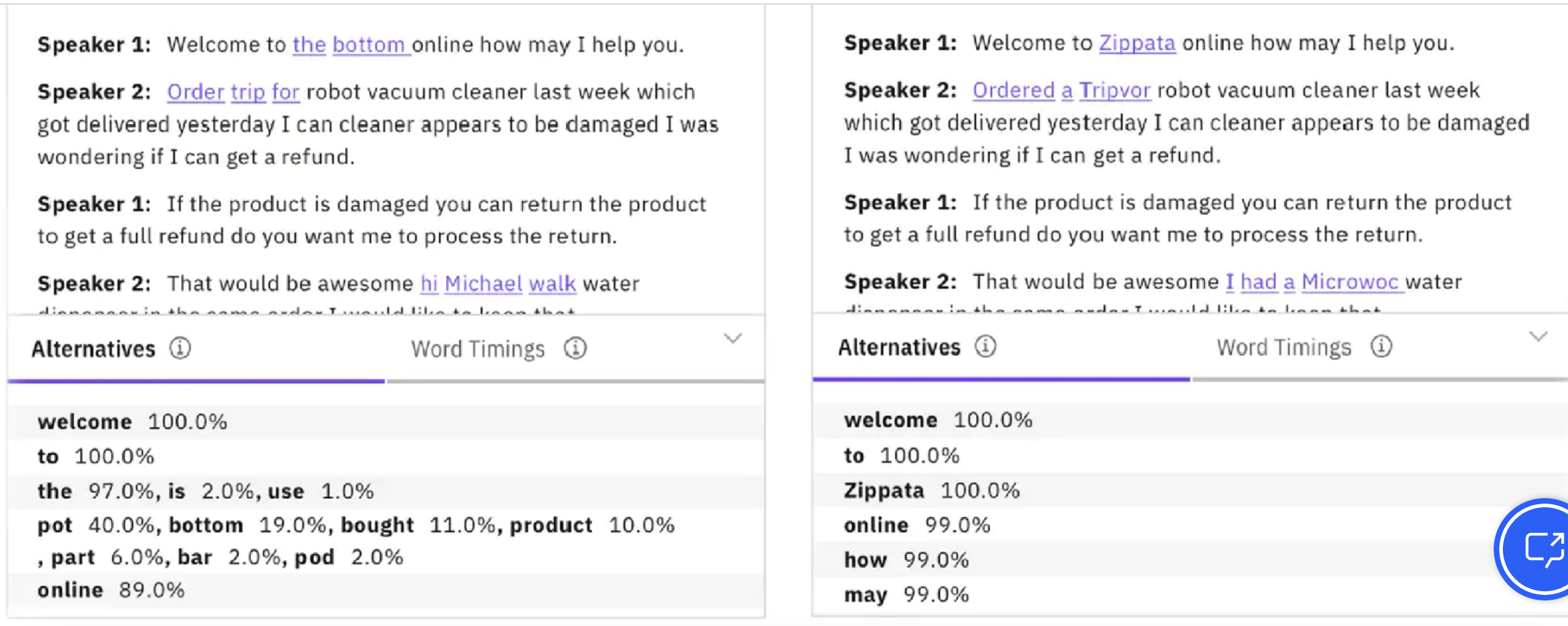
Task: Collapse left panel with chevron arrow
Action: pyautogui.click(x=733, y=338)
